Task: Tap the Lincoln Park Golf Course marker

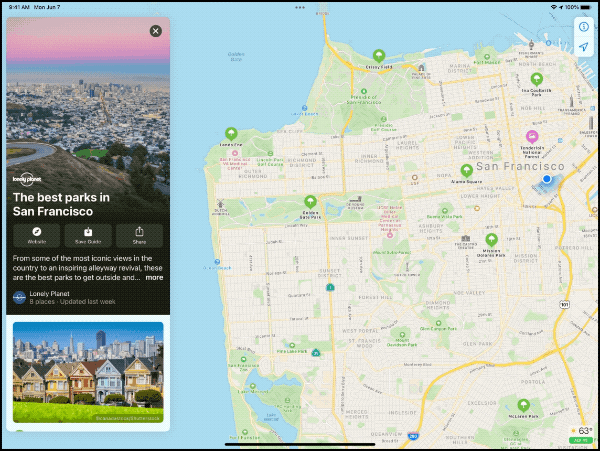Action: [270, 153]
